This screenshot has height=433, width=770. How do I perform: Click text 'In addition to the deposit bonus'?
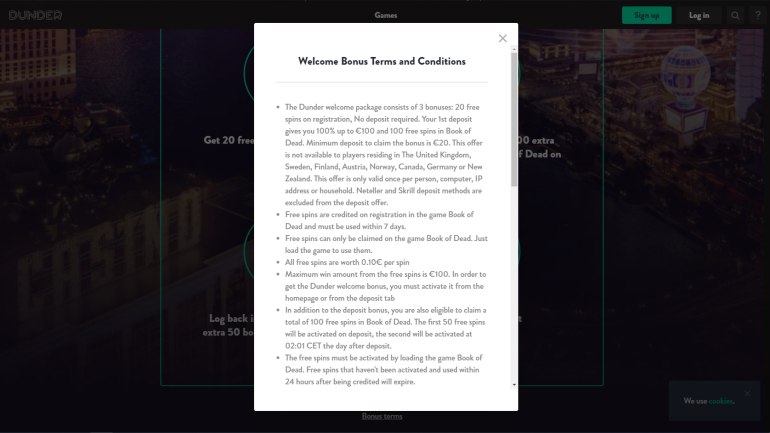point(336,310)
